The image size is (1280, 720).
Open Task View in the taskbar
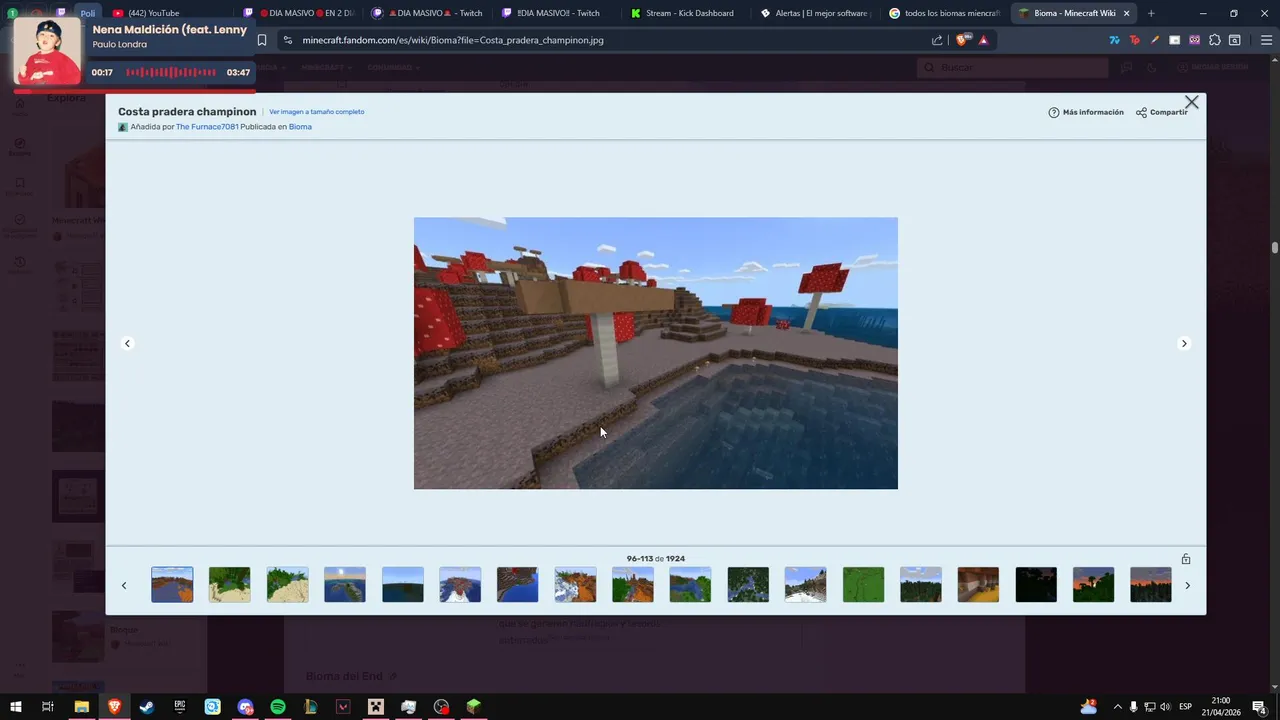[47, 707]
